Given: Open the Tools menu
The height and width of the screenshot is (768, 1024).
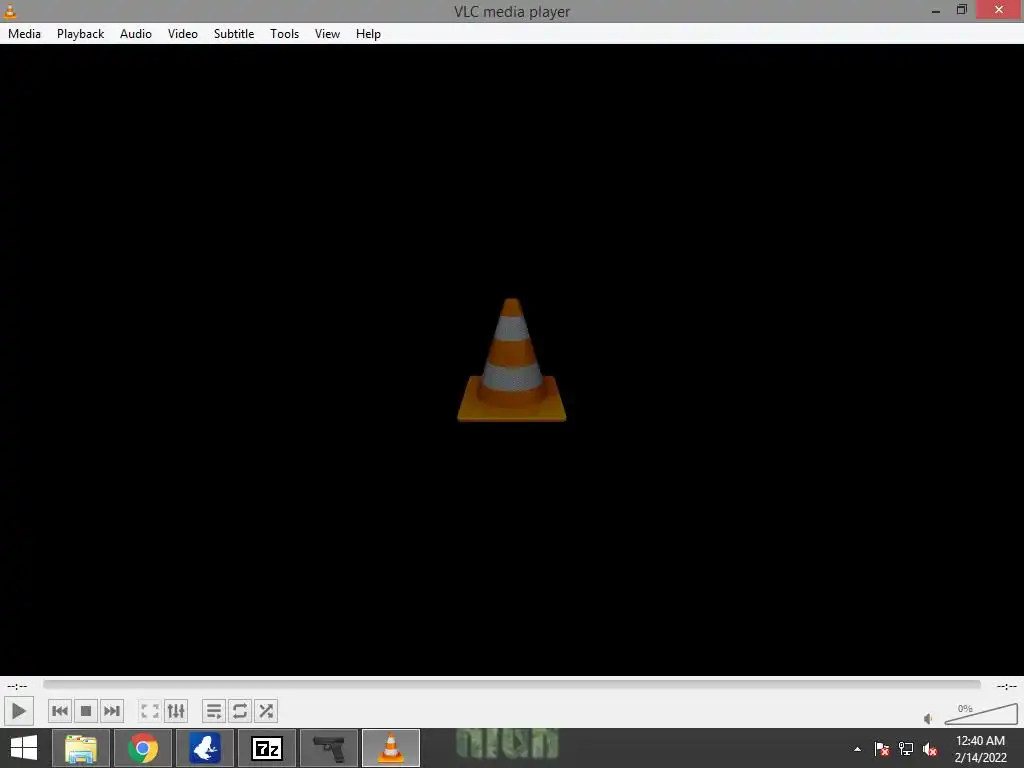Looking at the screenshot, I should point(284,34).
